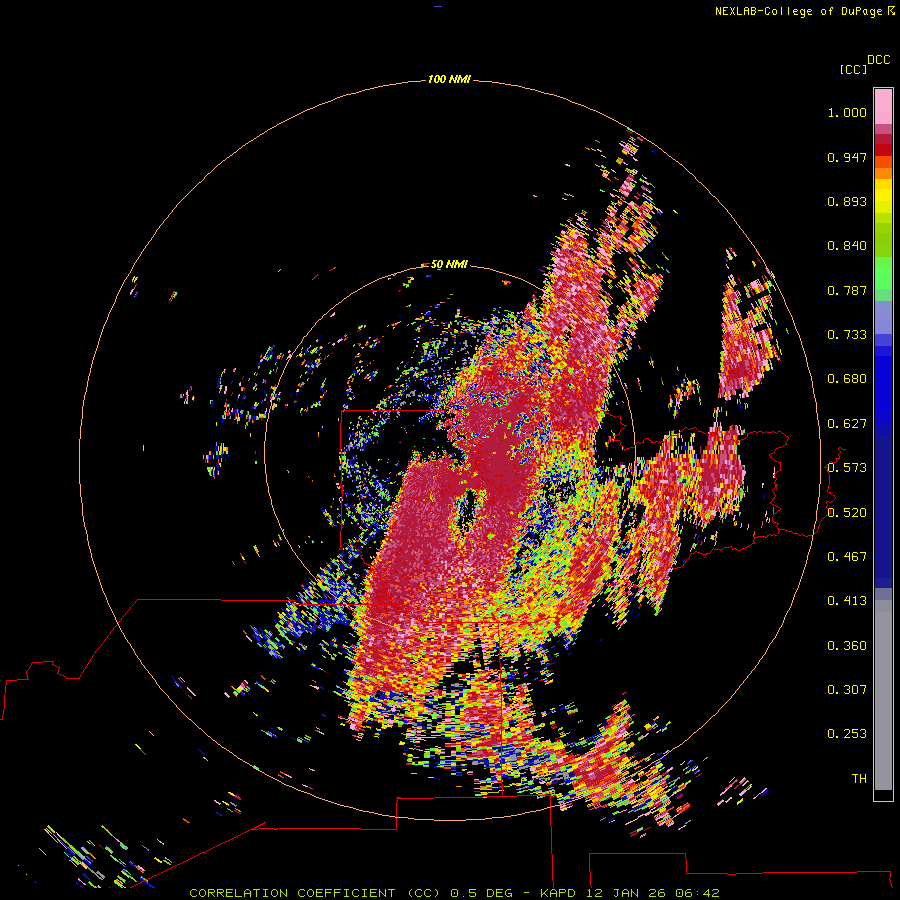Click the 12 JAN 26 06:42 timestamp
900x900 pixels.
point(653,893)
